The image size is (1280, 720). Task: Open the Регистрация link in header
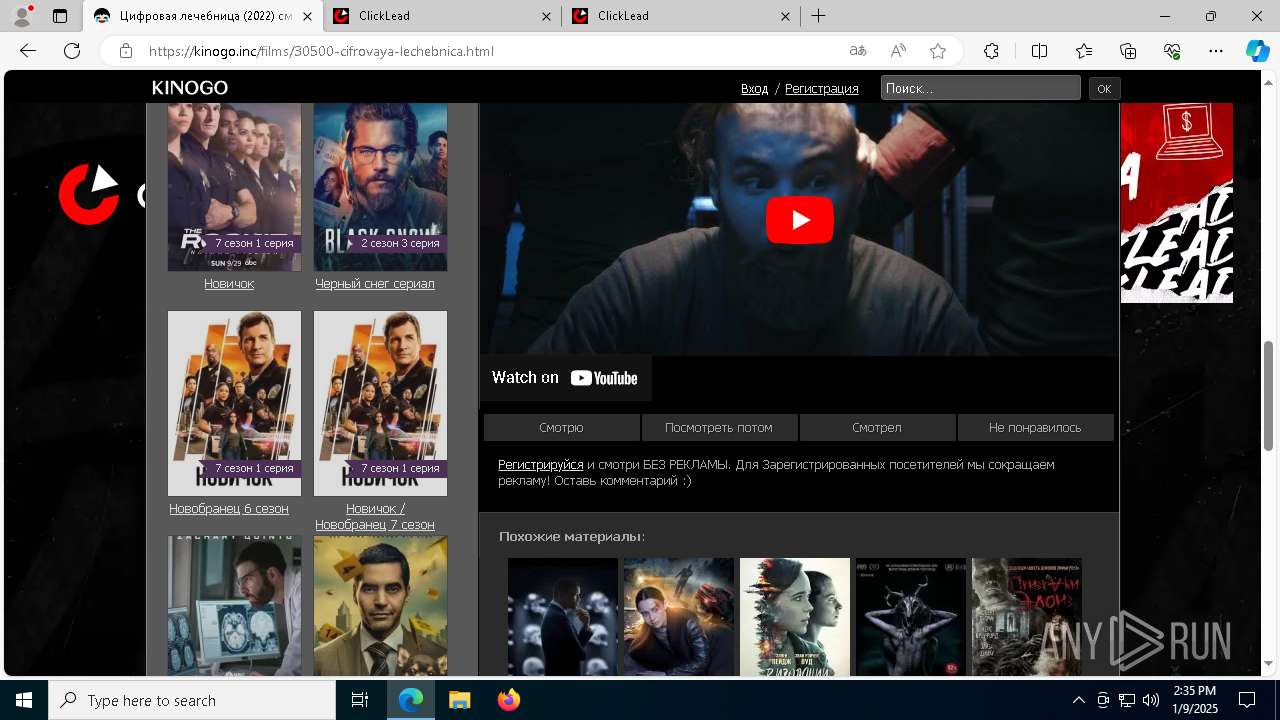pyautogui.click(x=822, y=89)
